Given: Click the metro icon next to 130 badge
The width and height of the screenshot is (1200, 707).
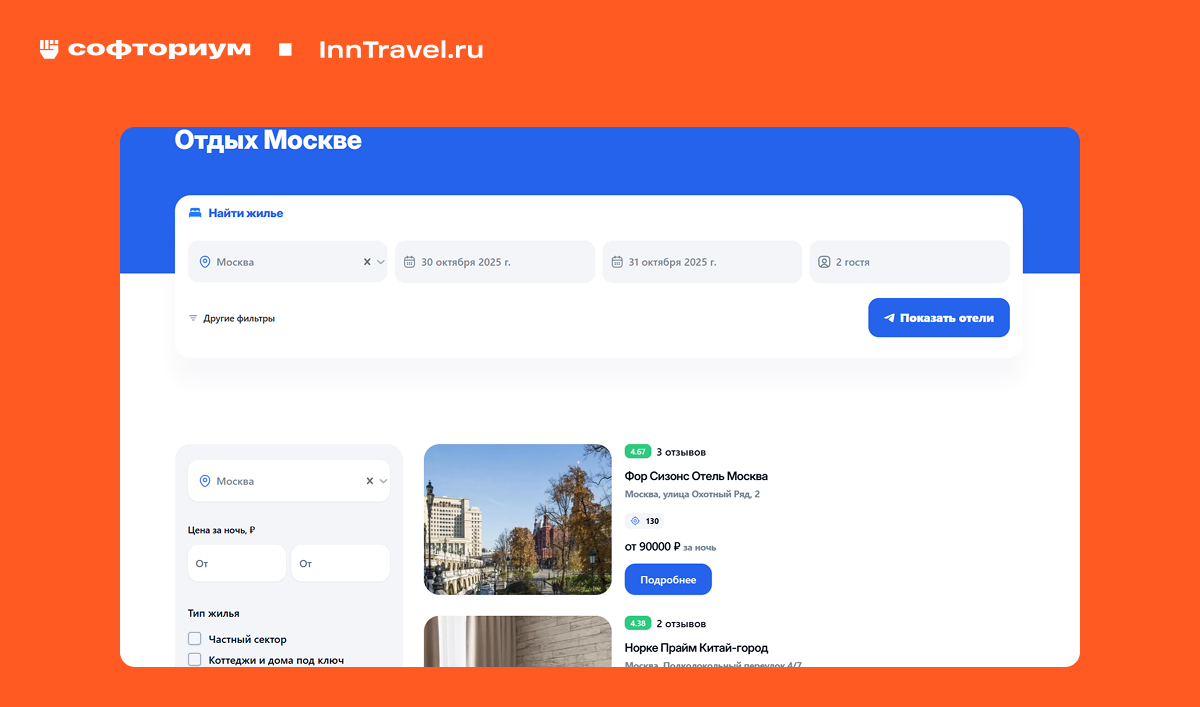Looking at the screenshot, I should click(x=634, y=520).
